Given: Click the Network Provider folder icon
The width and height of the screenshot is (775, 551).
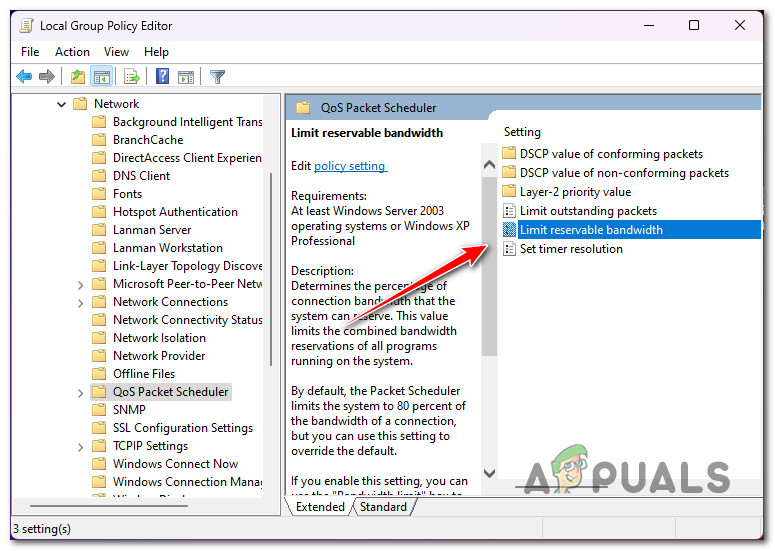Looking at the screenshot, I should (x=99, y=356).
